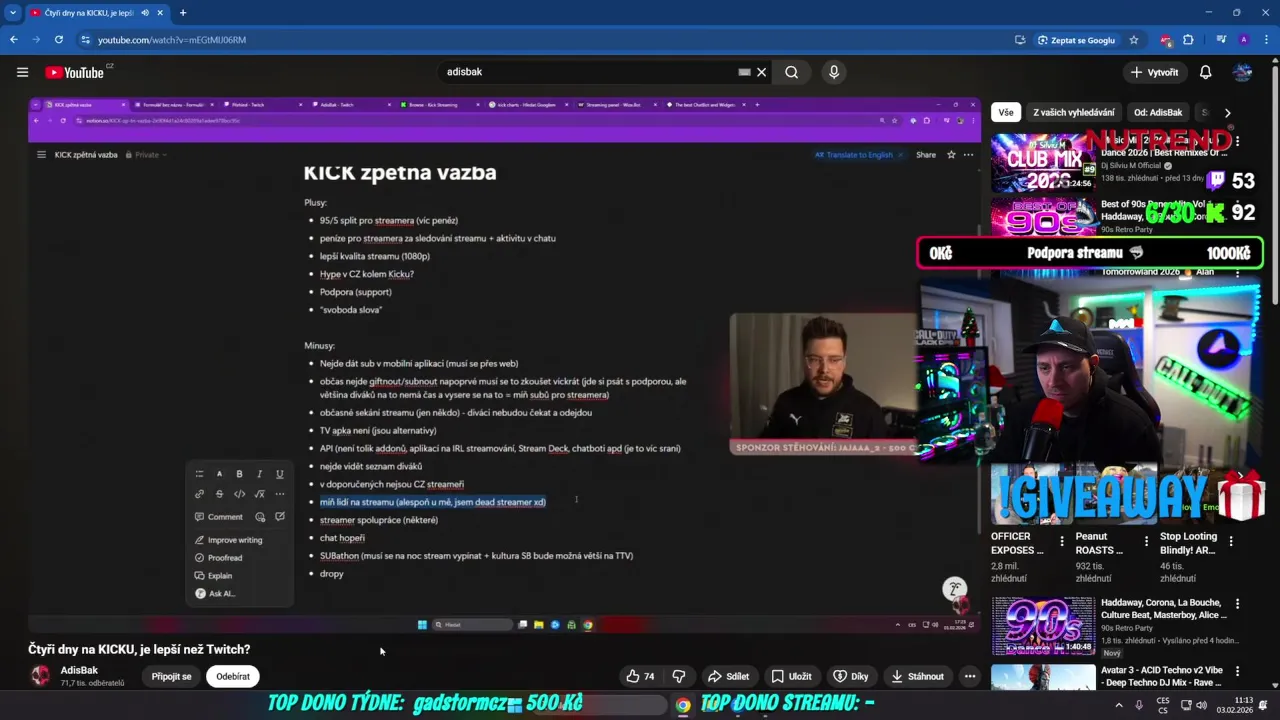View site information icon in address bar
This screenshot has width=1280, height=720.
point(85,40)
